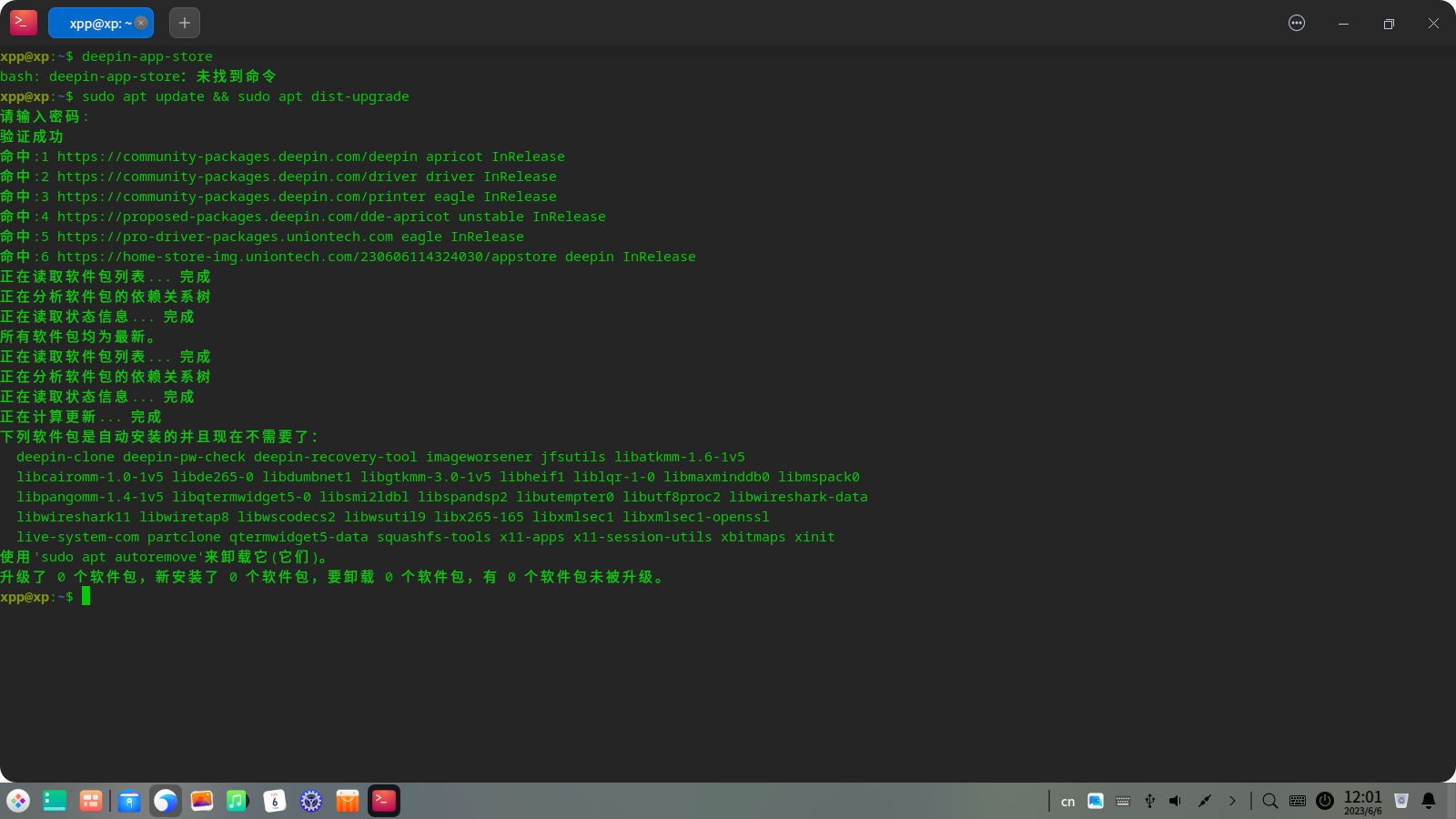Close the xpp@xp: ~ terminal tab
This screenshot has height=819, width=1456.
pos(141,23)
